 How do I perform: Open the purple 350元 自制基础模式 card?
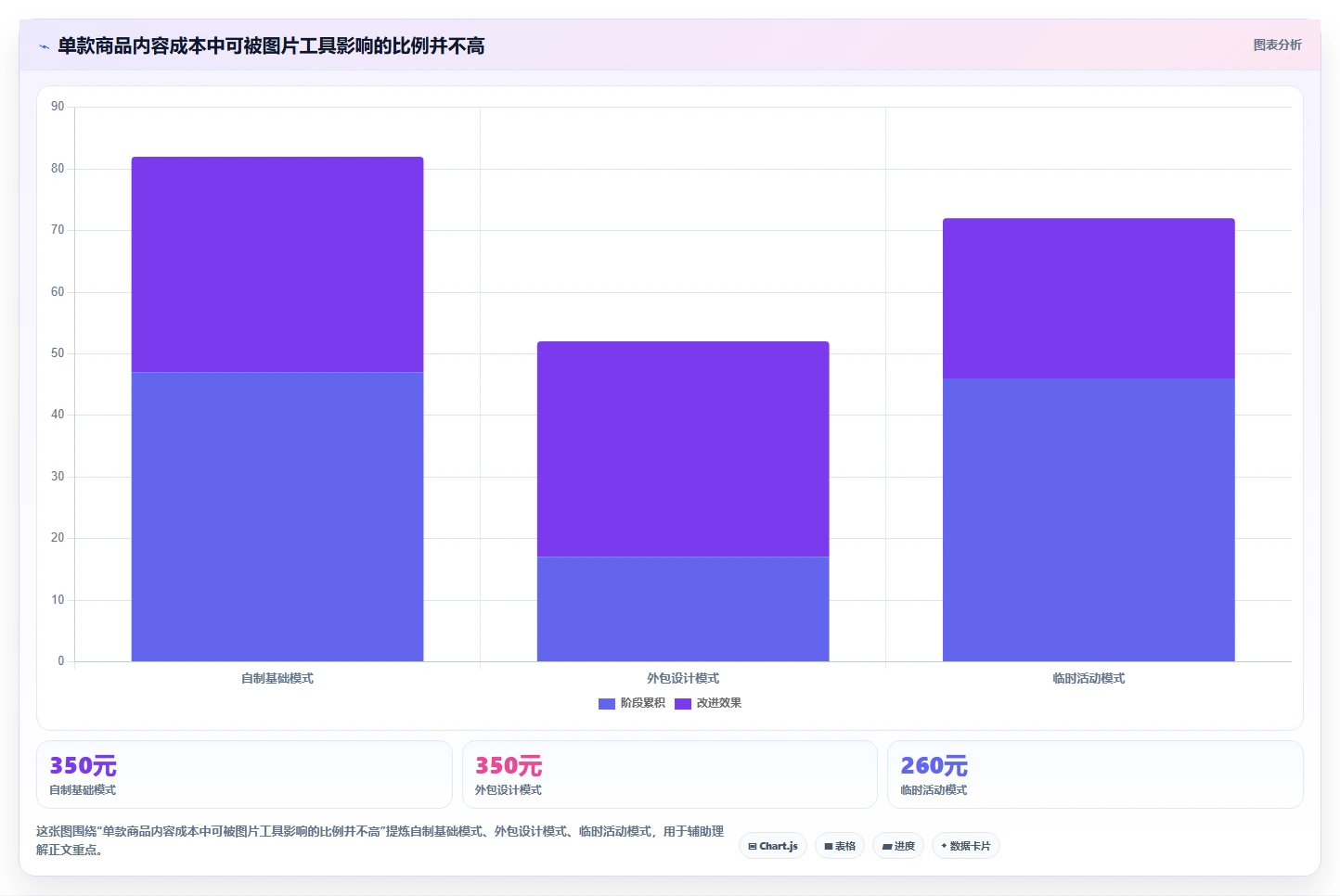click(244, 774)
